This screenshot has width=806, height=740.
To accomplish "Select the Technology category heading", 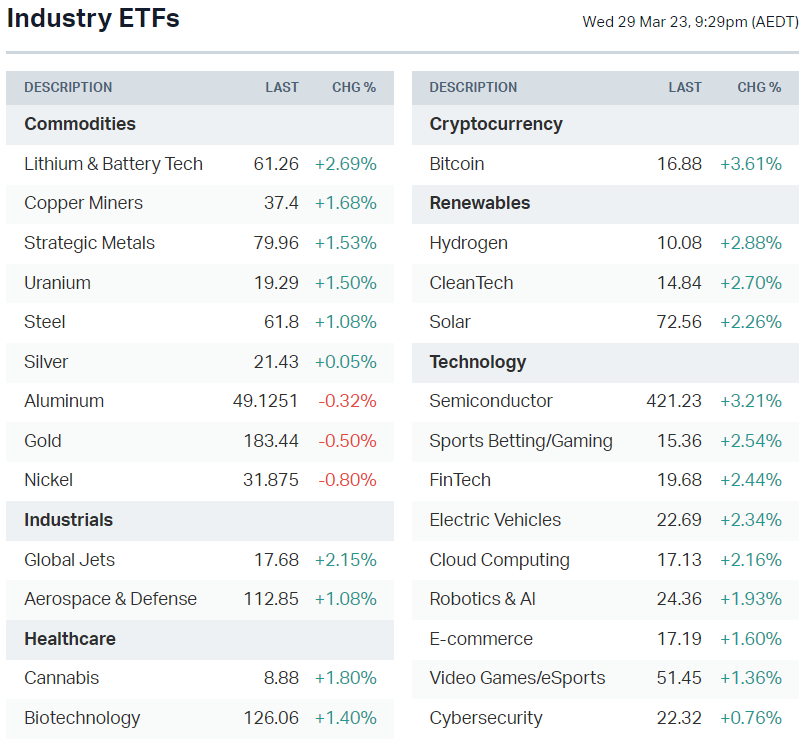I will [477, 362].
